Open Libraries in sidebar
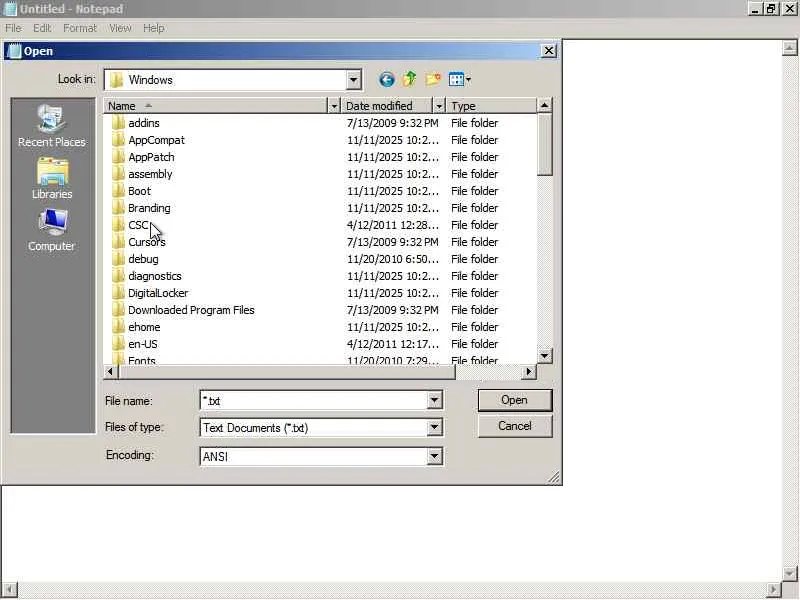 pyautogui.click(x=52, y=179)
